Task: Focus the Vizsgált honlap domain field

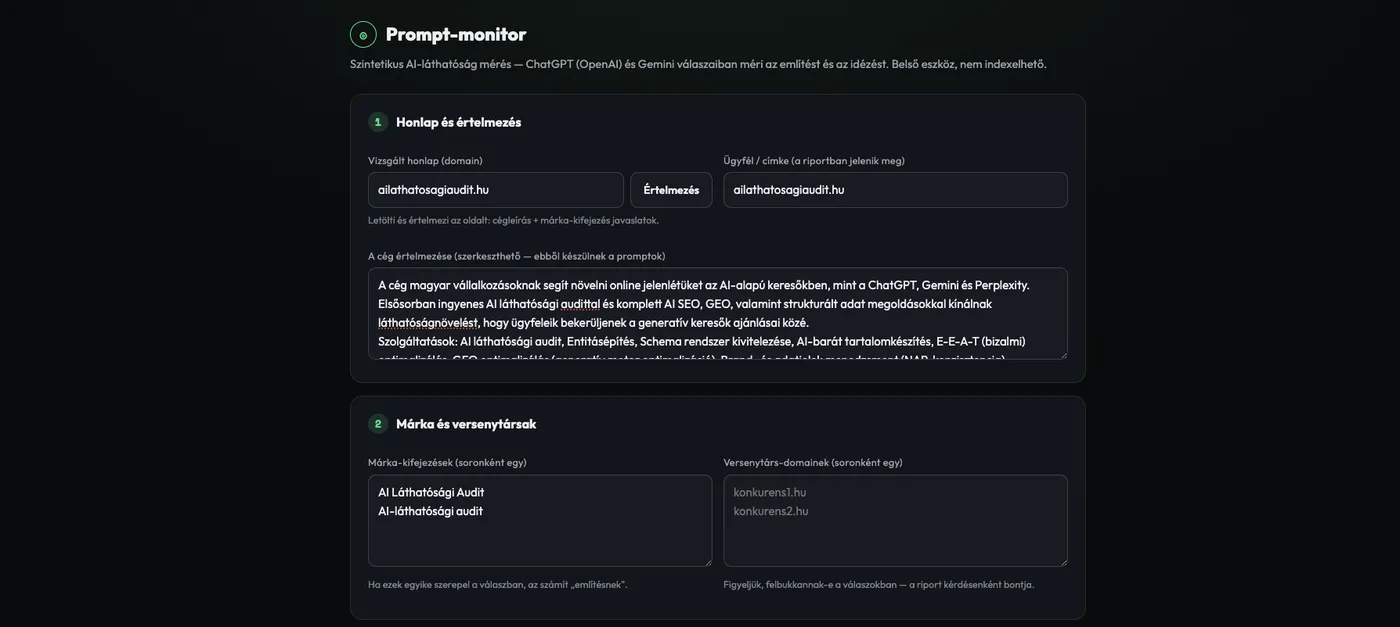Action: point(496,190)
